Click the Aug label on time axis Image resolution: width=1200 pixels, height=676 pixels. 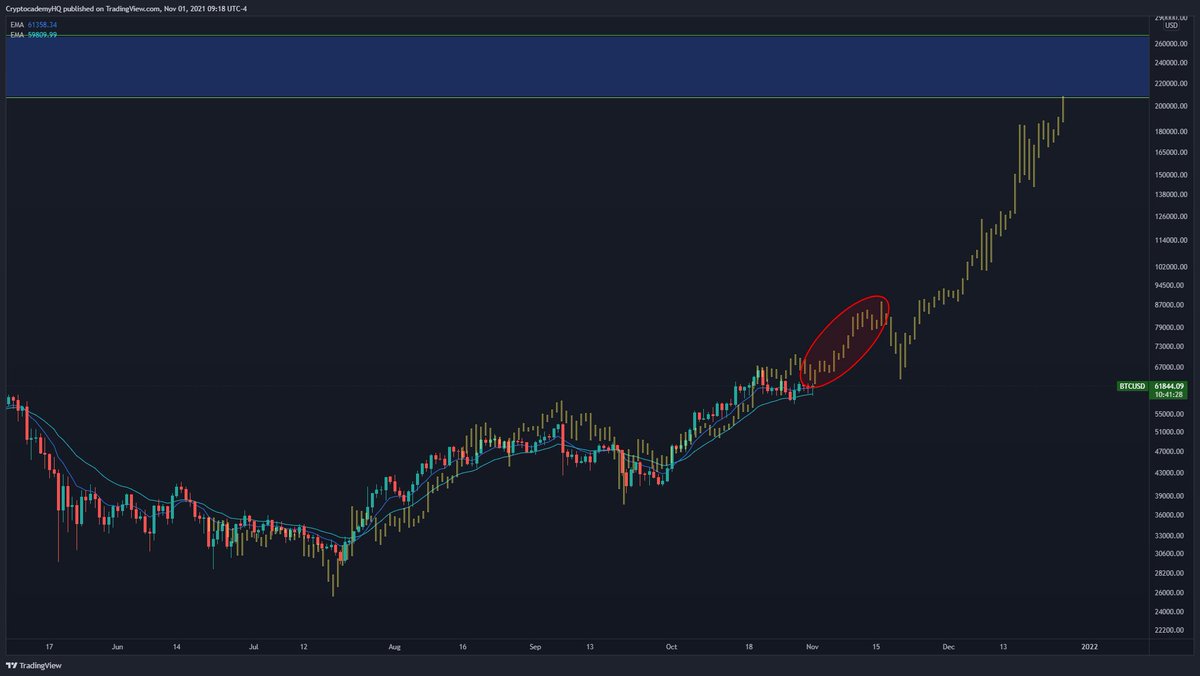[x=395, y=647]
